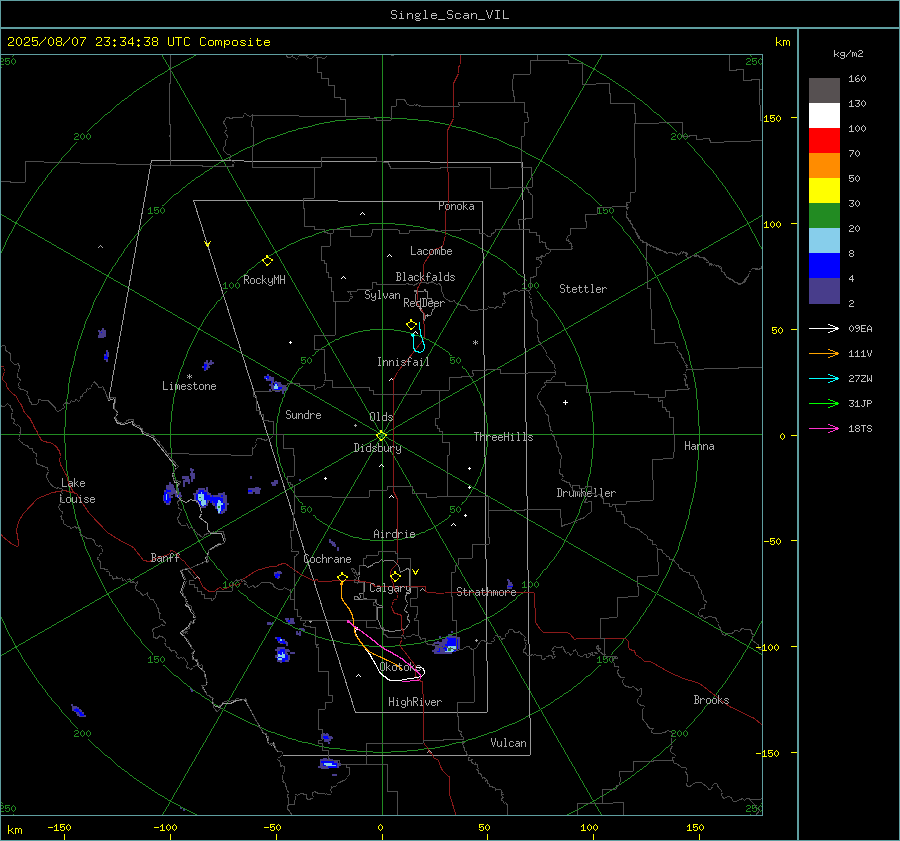Click the yellow diamond marker above Innisfail
900x841 pixels.
click(411, 325)
